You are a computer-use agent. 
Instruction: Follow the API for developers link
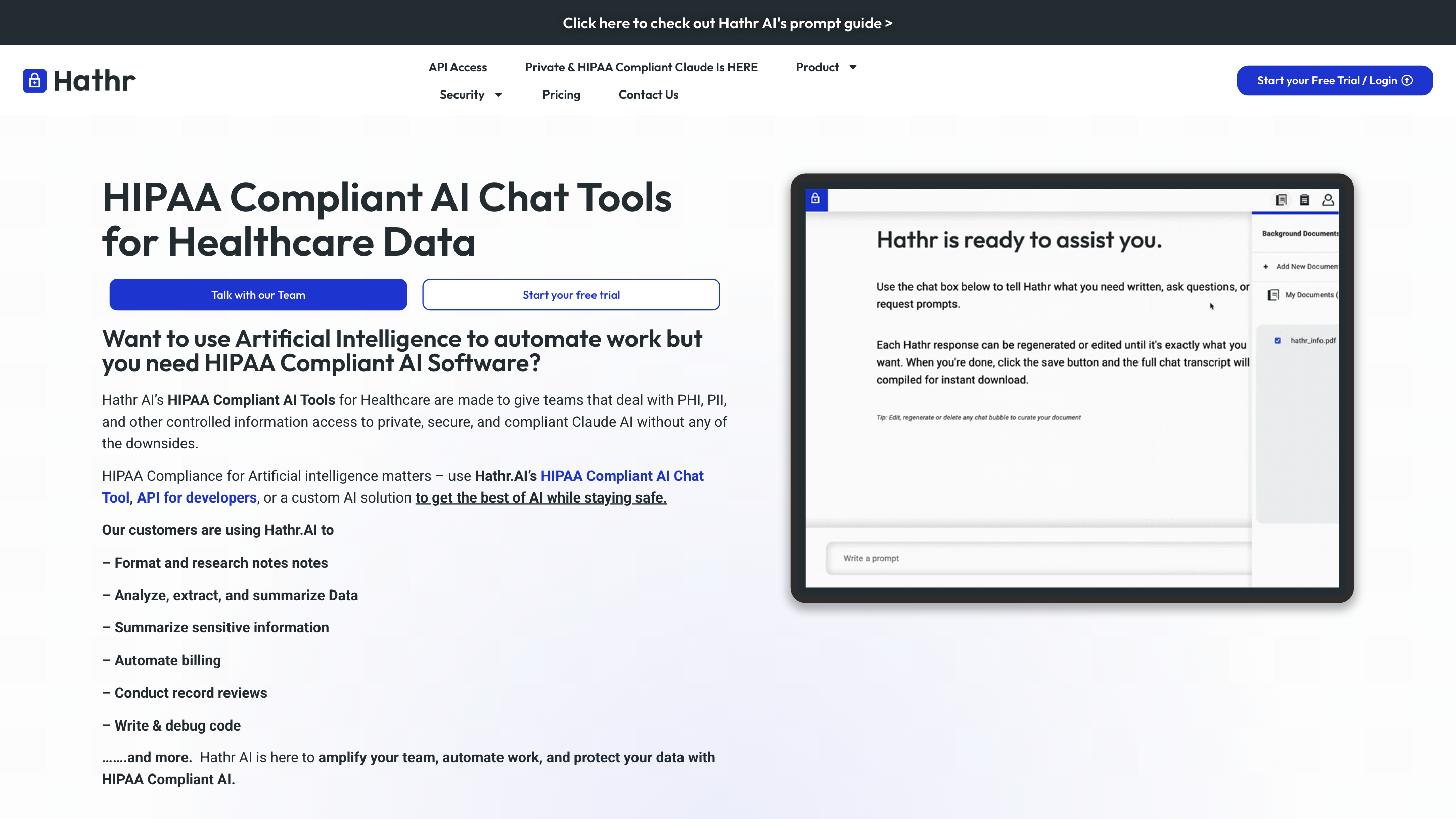[x=196, y=497]
